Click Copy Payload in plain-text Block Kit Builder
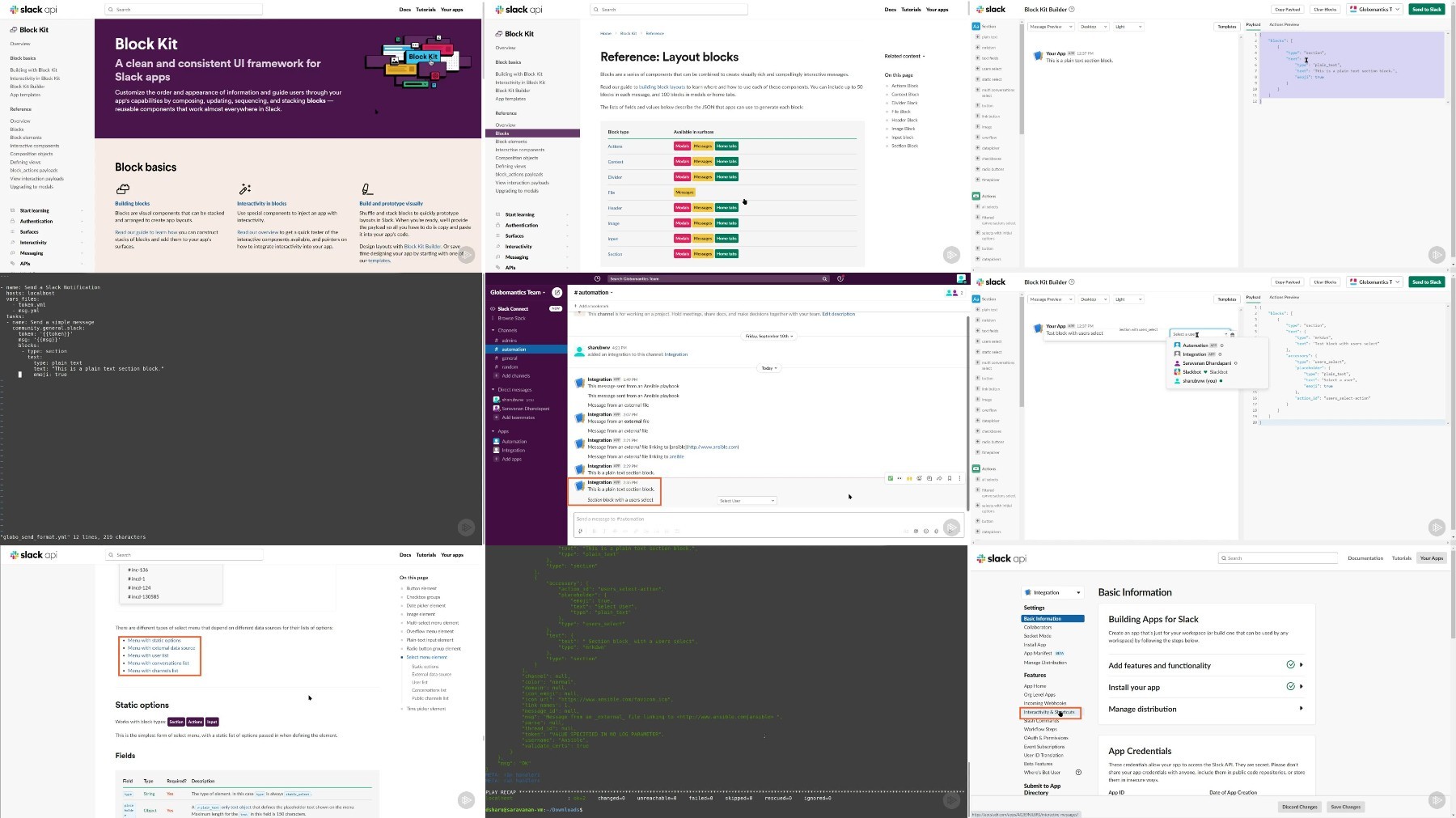 click(1287, 10)
